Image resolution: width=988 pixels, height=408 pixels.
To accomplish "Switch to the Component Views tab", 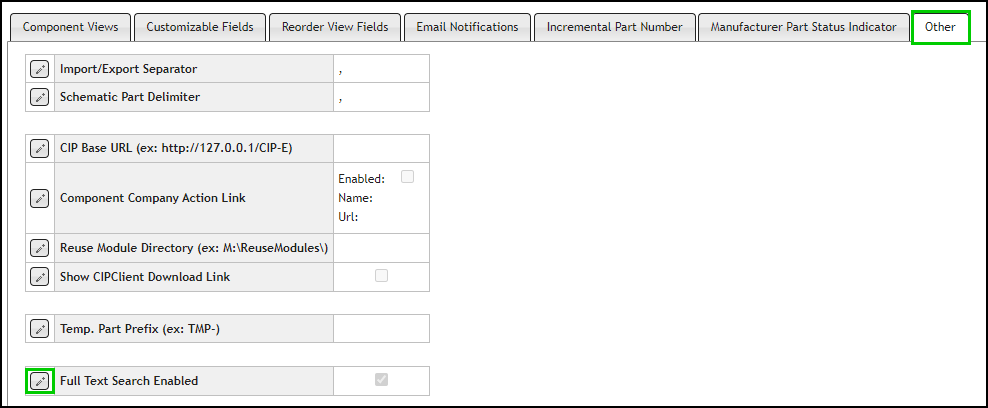I will tap(70, 27).
